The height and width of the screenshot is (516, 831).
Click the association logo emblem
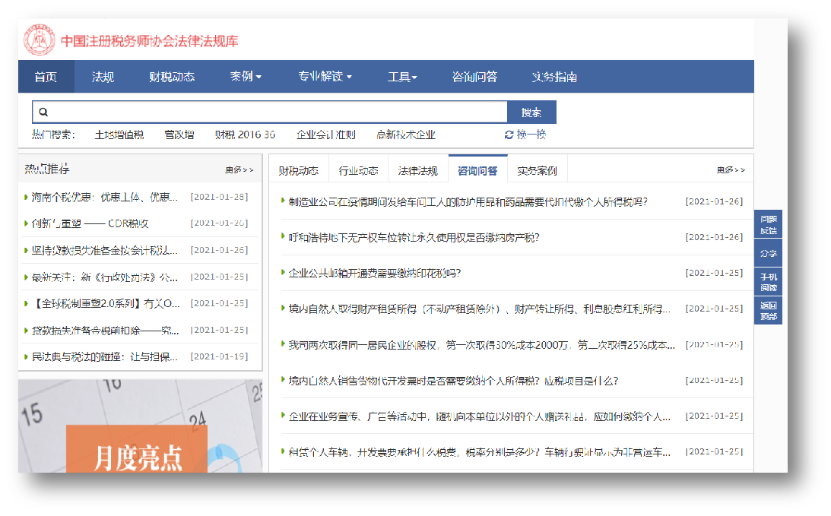39,40
